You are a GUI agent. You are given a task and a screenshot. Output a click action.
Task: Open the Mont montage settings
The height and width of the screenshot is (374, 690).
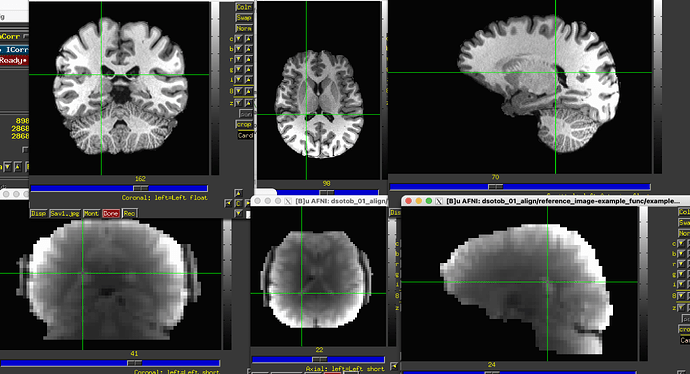tap(91, 213)
